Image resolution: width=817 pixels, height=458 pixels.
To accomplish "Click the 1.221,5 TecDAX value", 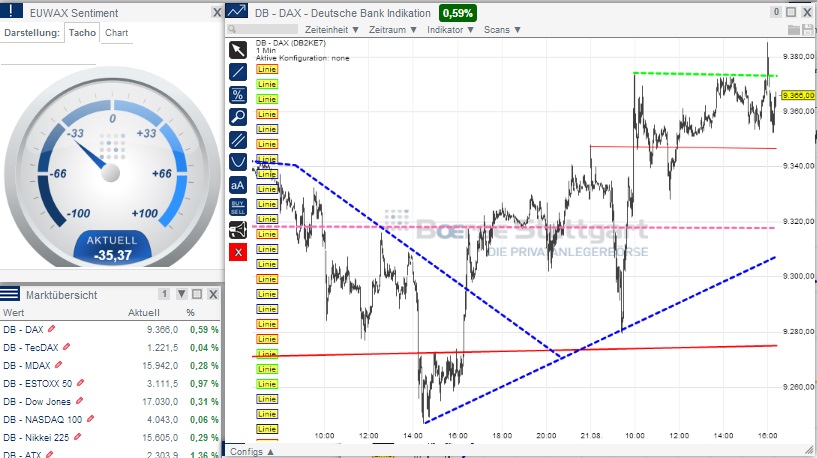I will pyautogui.click(x=162, y=348).
